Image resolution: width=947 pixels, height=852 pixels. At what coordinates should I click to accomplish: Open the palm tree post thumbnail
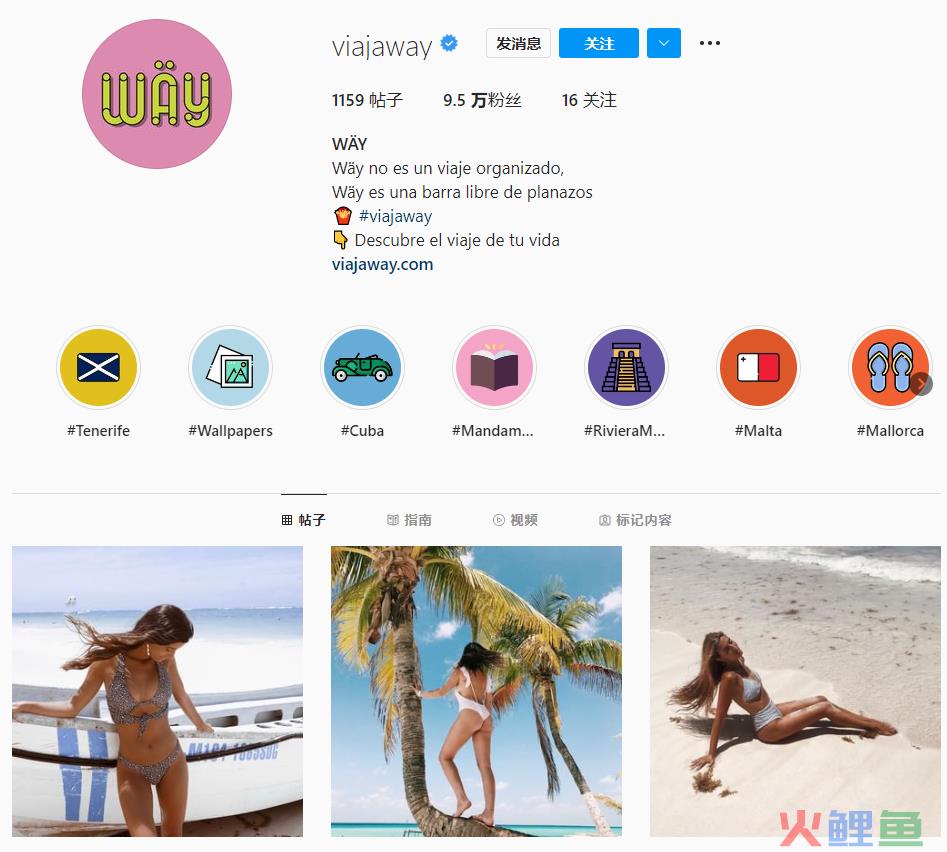point(477,691)
